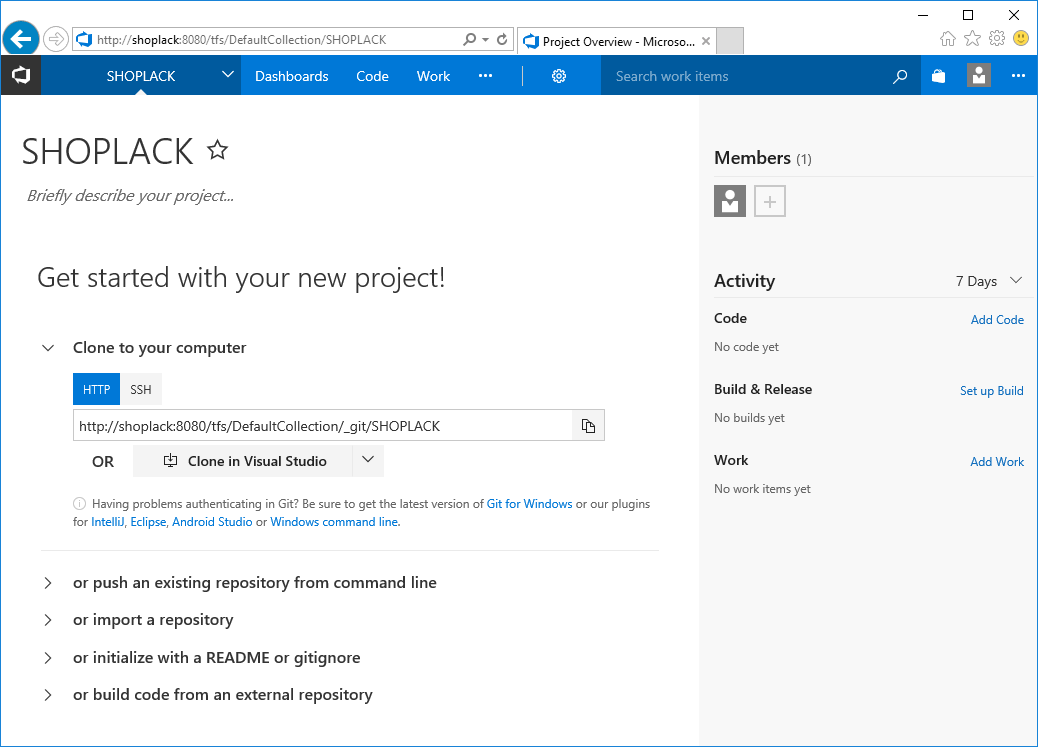
Task: Follow the Git for Windows link
Action: pos(530,504)
